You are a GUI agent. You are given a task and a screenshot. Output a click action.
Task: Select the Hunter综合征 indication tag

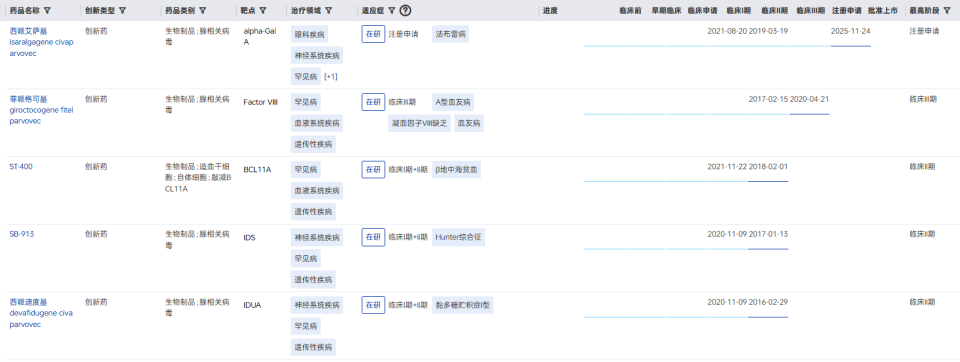459,237
